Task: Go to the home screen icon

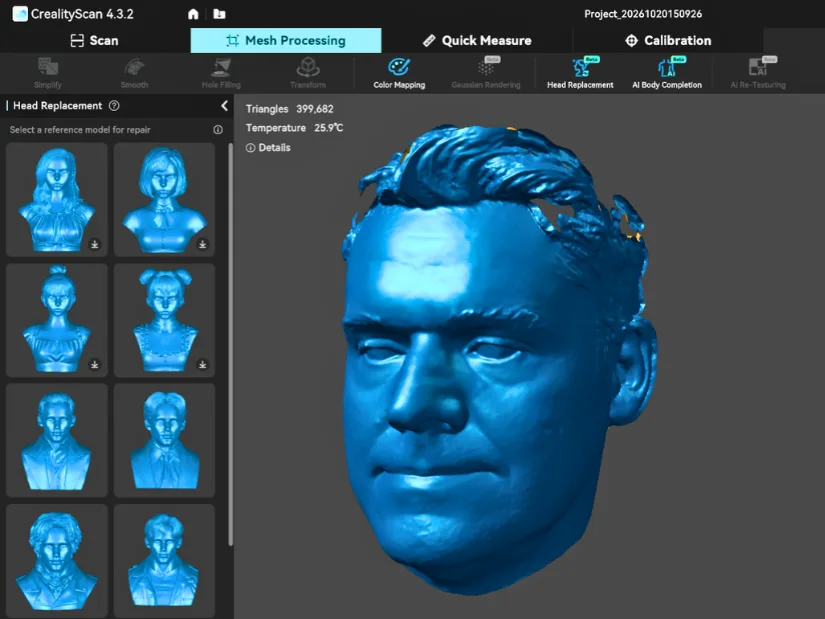Action: (193, 14)
